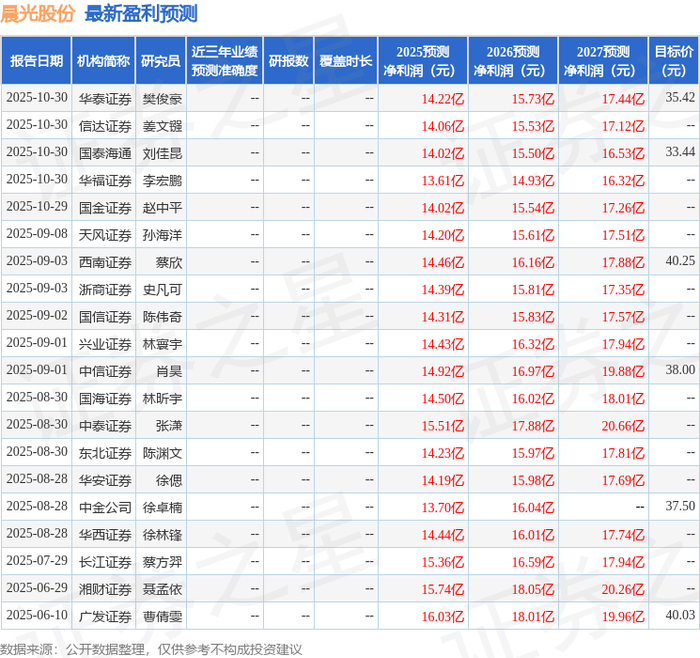Click the 华西证券 institution cell

(x=105, y=535)
